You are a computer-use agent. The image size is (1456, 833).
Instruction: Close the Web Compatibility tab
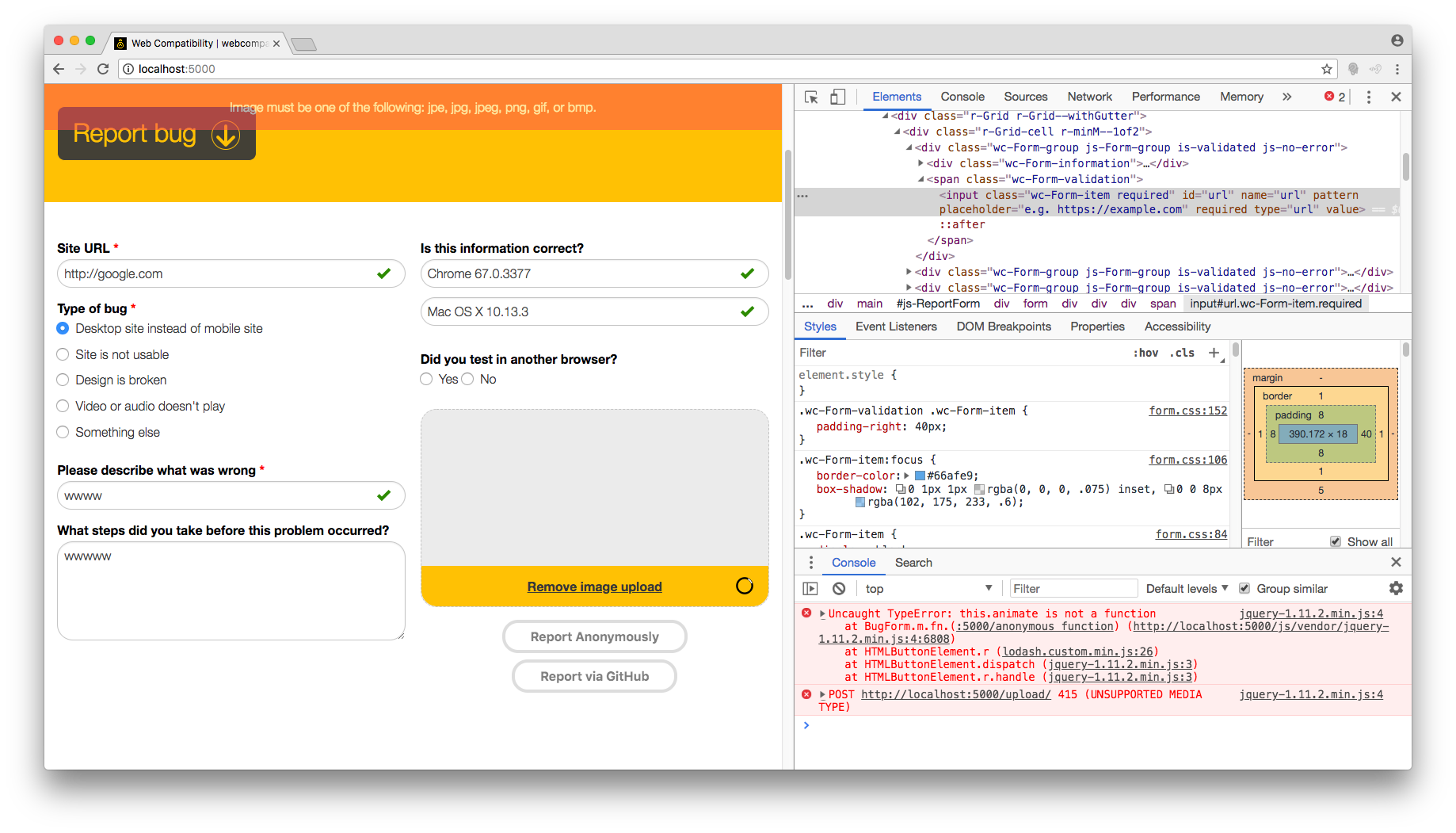[276, 44]
